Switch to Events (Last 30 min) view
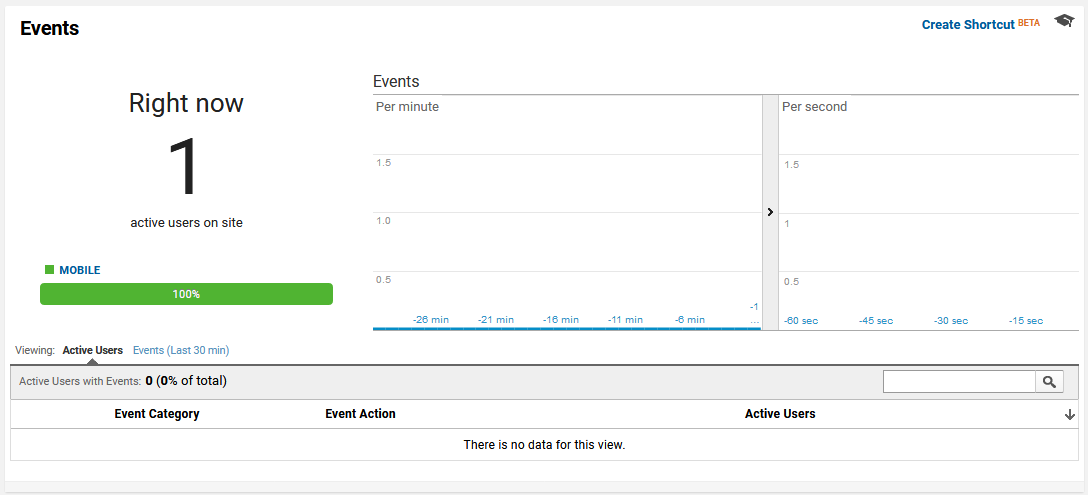Viewport: 1088px width, 495px height. (x=181, y=351)
